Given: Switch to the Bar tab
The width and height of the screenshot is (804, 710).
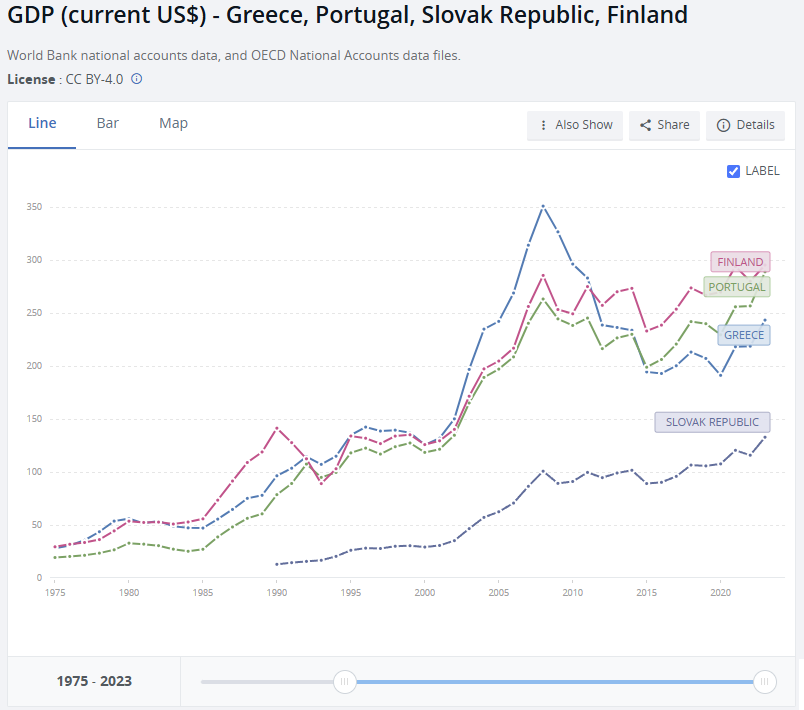Looking at the screenshot, I should tap(108, 123).
